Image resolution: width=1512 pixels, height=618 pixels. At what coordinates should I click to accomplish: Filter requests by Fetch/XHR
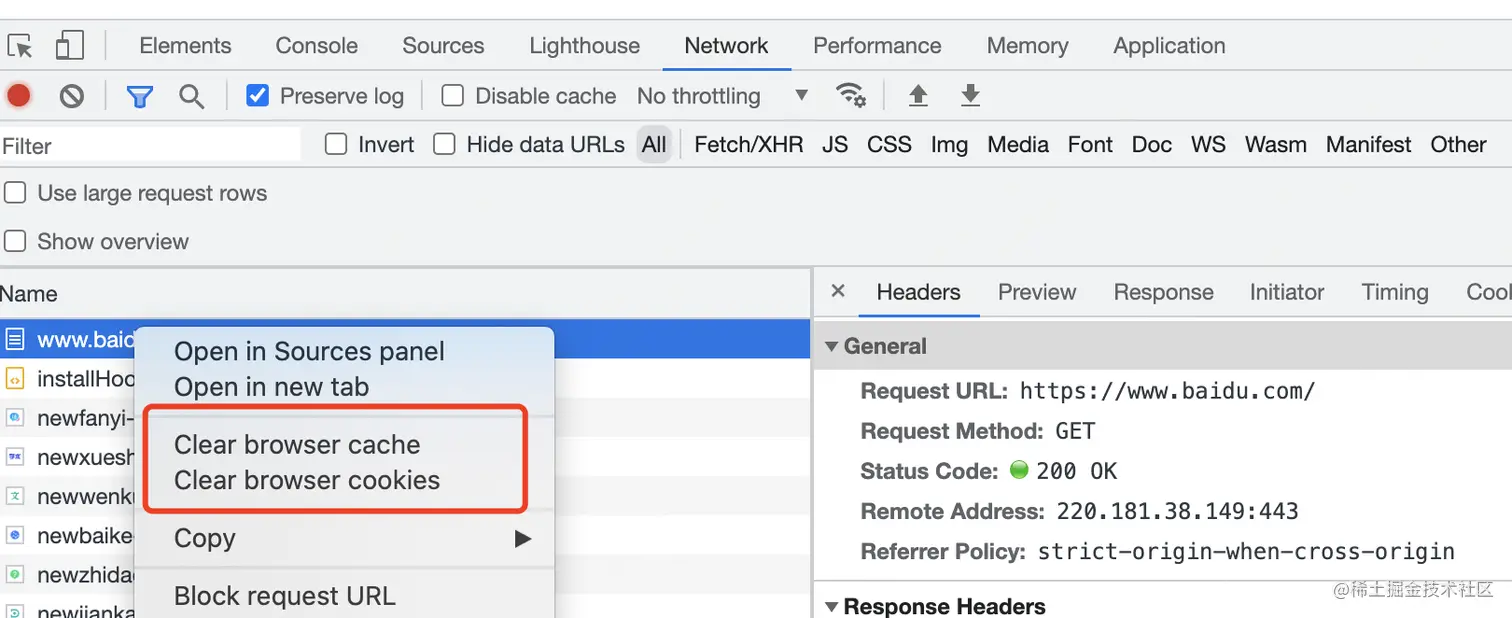(x=748, y=145)
